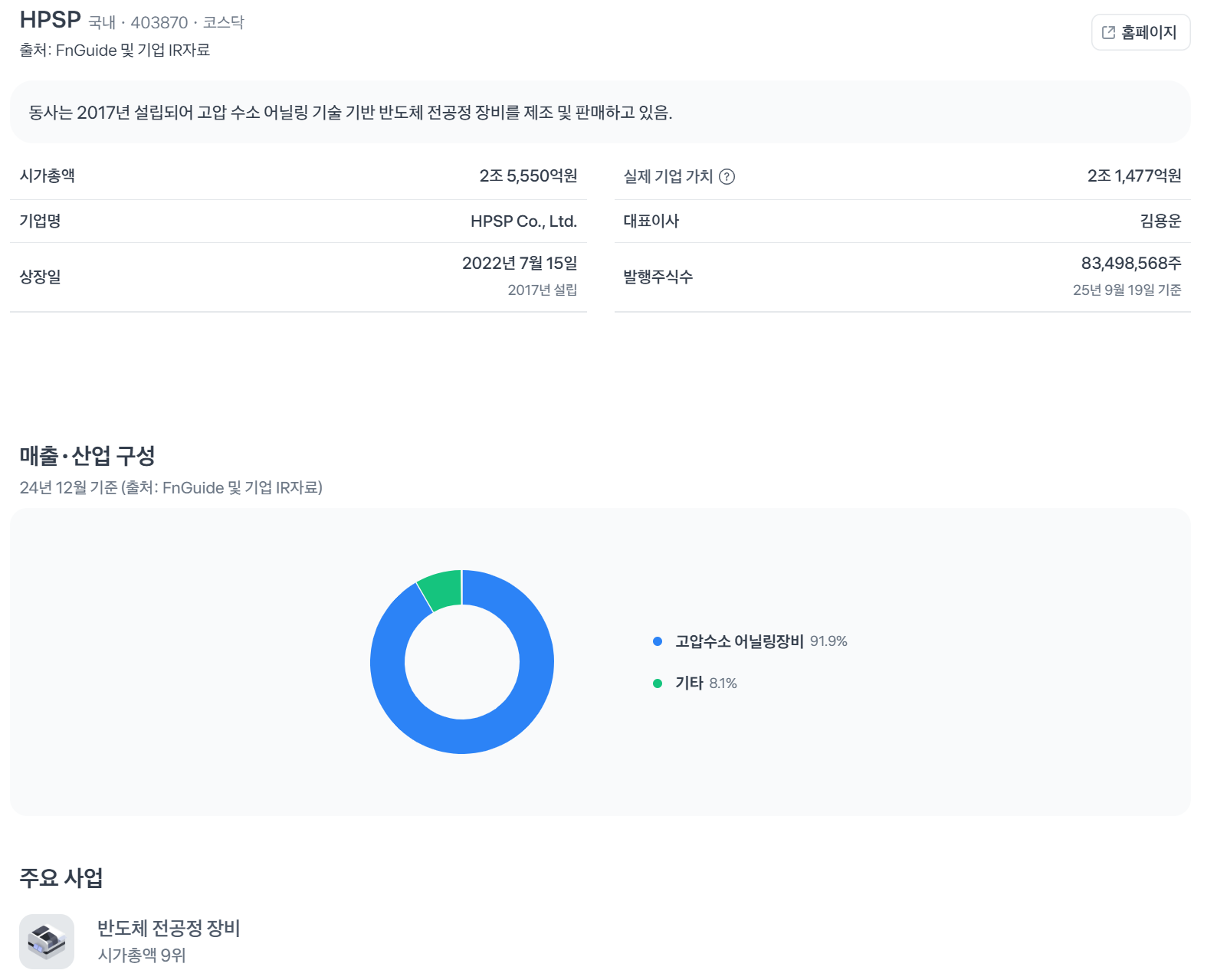Click the 대표이사 row label
The width and height of the screenshot is (1217, 980).
tap(651, 221)
